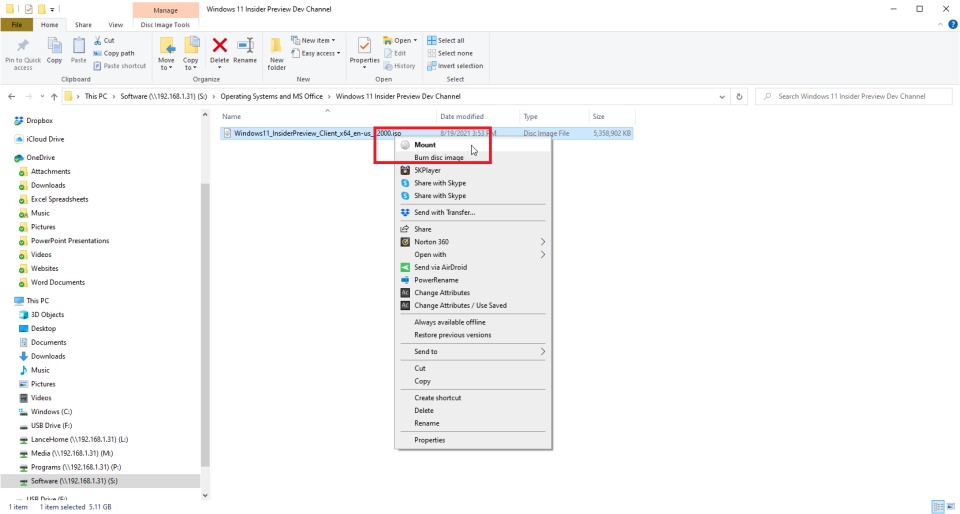The height and width of the screenshot is (514, 960).
Task: Click the refresh icon beside address bar
Action: click(740, 96)
